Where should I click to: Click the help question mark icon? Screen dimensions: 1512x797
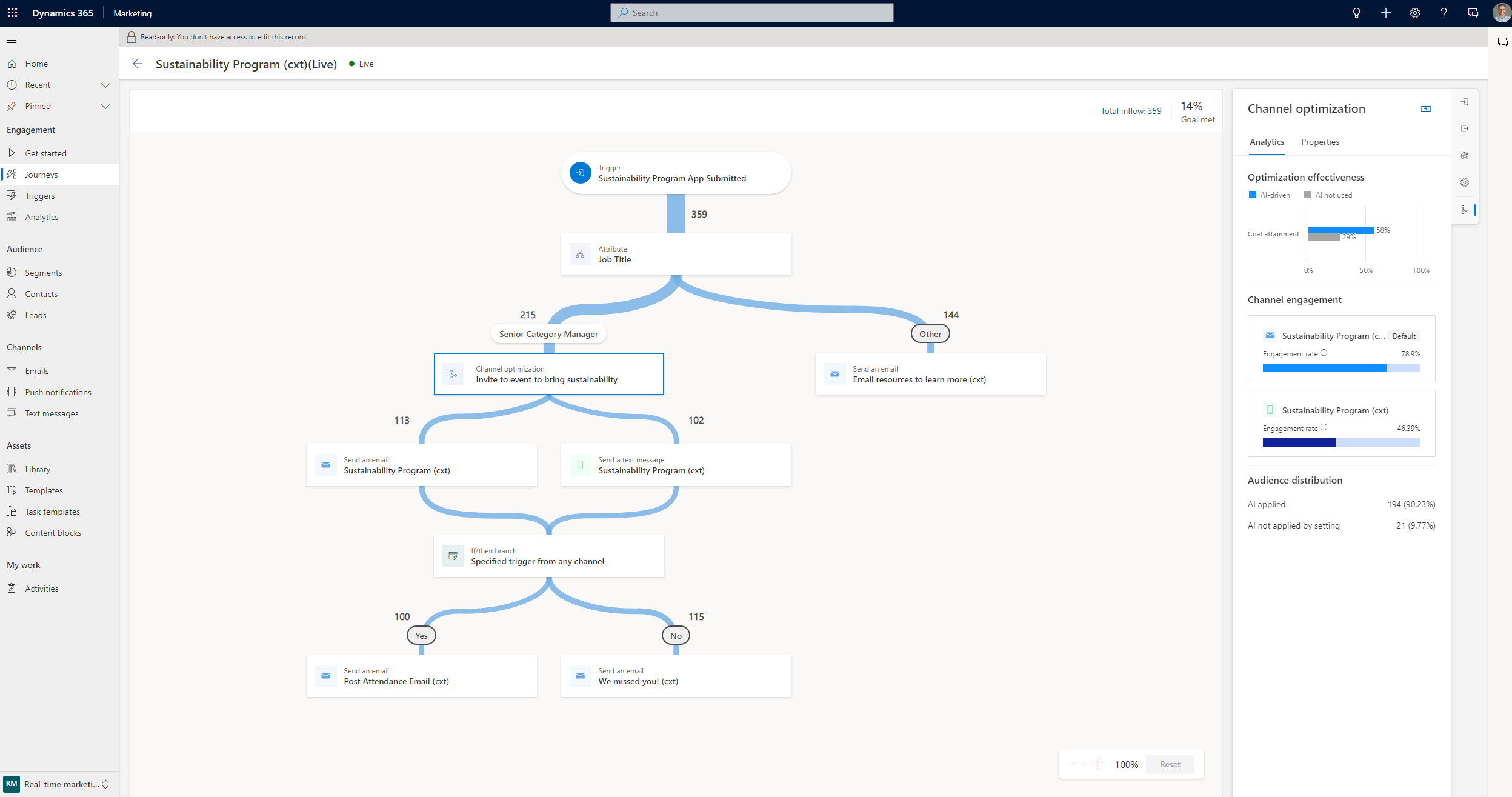[x=1444, y=13]
